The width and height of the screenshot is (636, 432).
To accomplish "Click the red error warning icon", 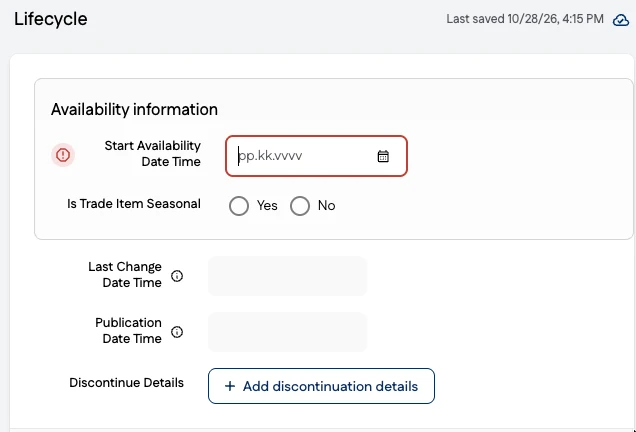I will coord(63,155).
